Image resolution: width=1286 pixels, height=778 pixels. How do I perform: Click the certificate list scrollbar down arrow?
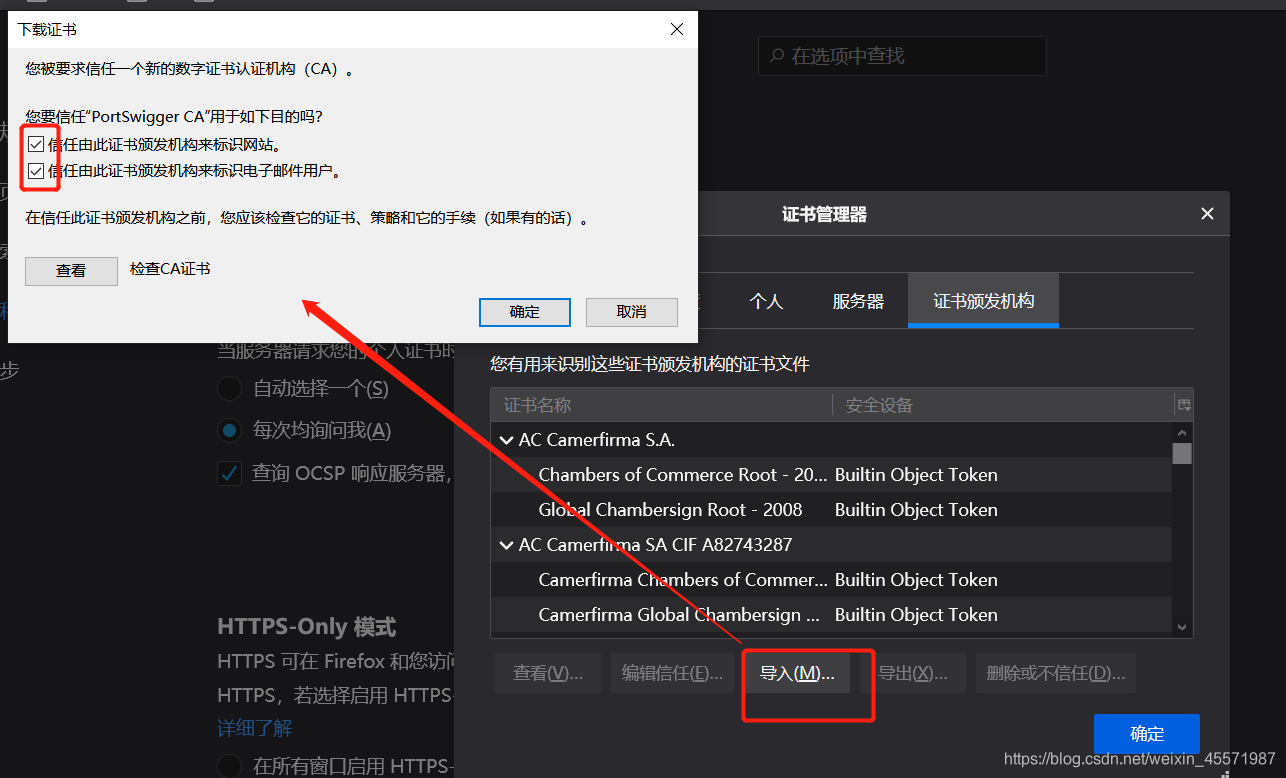[1182, 627]
